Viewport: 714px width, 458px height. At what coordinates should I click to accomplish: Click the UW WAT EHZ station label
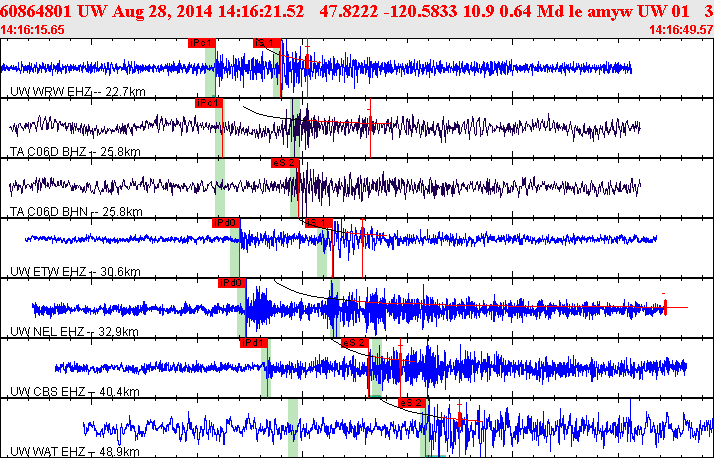click(75, 452)
